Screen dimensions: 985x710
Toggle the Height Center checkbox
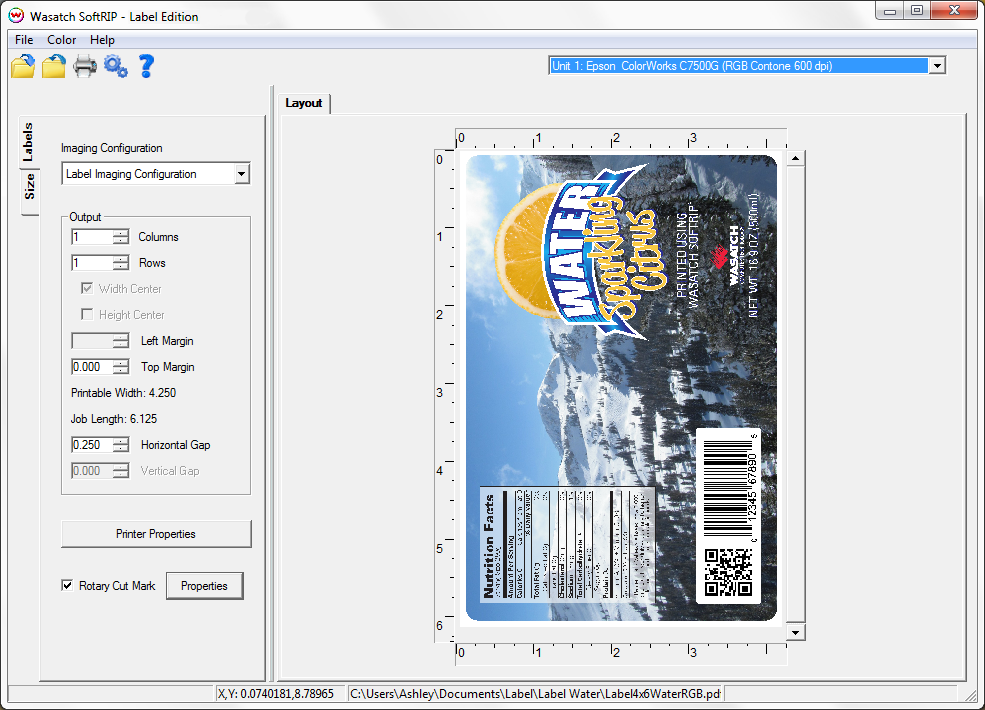pos(87,314)
